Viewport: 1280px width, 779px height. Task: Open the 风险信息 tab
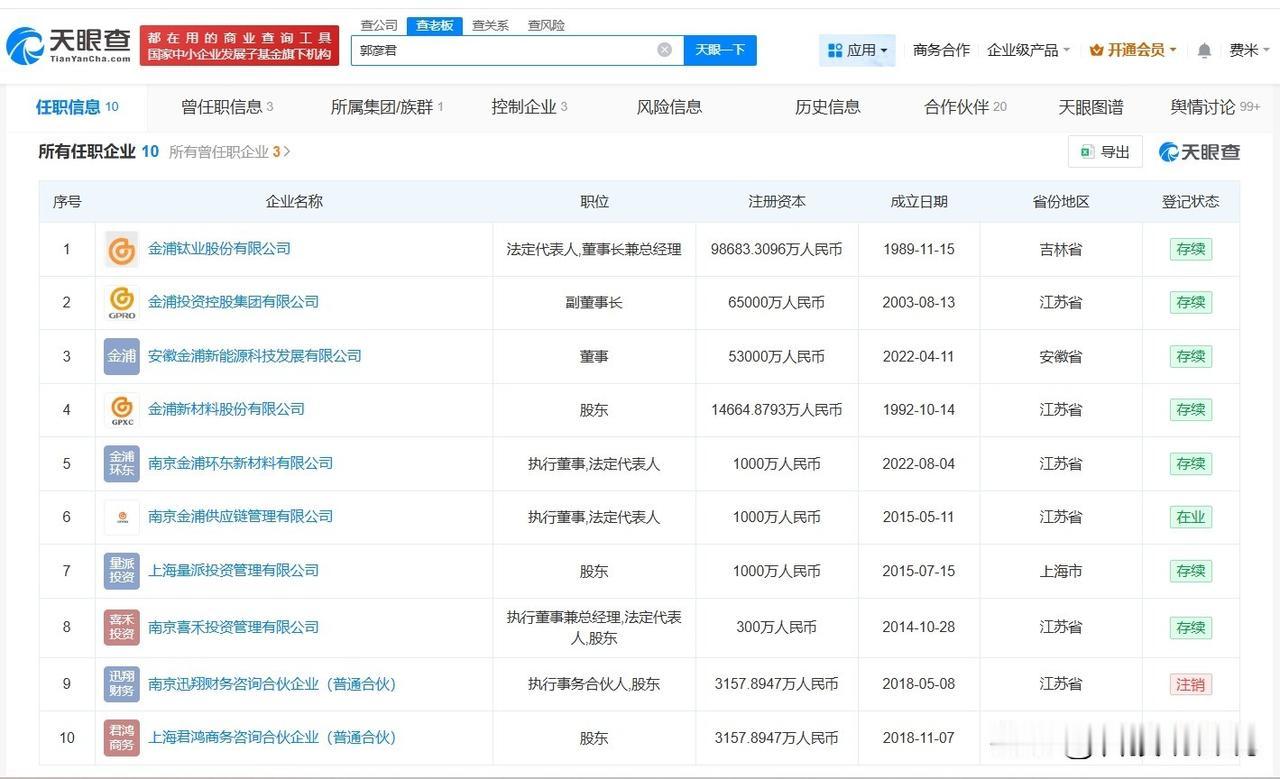669,107
